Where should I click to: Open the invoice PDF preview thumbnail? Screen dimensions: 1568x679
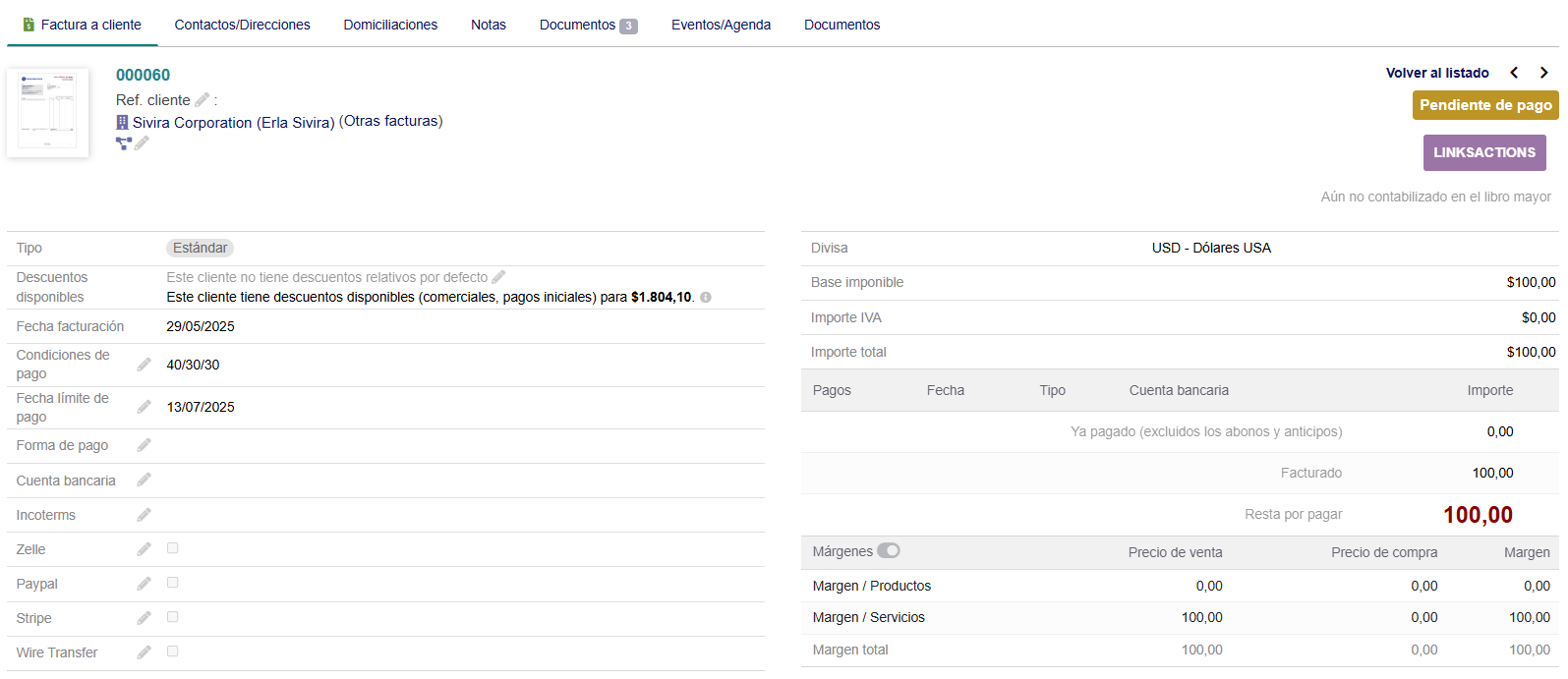coord(48,112)
